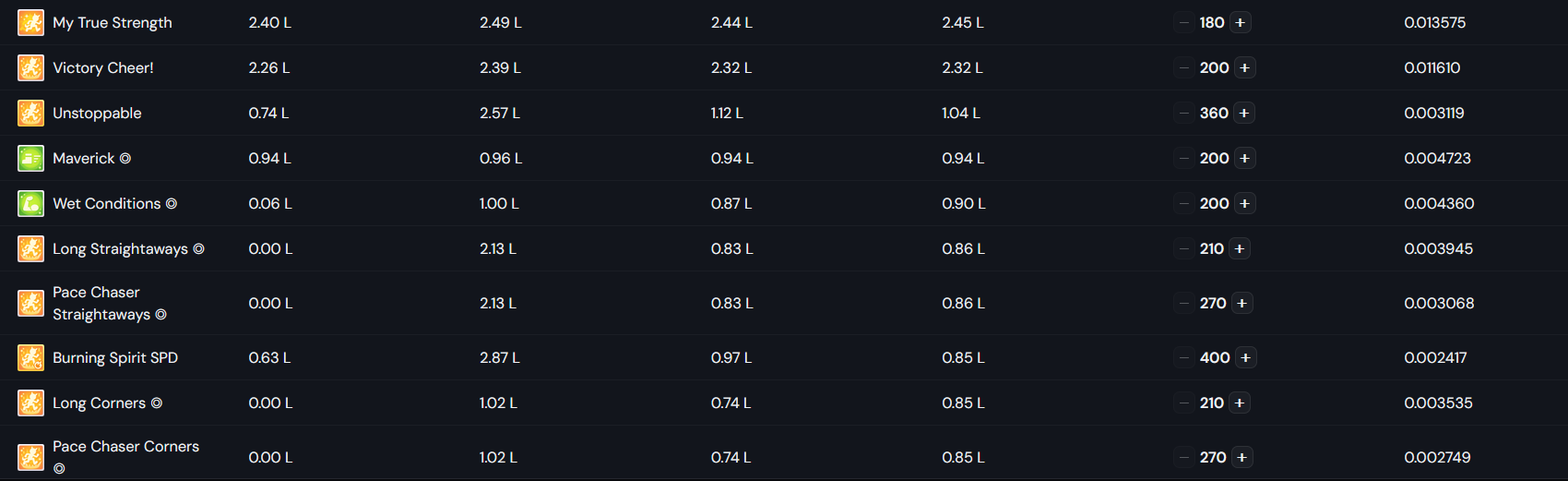Increase Unstoppable cost of 360 with plus
The width and height of the screenshot is (1568, 481).
click(x=1244, y=113)
